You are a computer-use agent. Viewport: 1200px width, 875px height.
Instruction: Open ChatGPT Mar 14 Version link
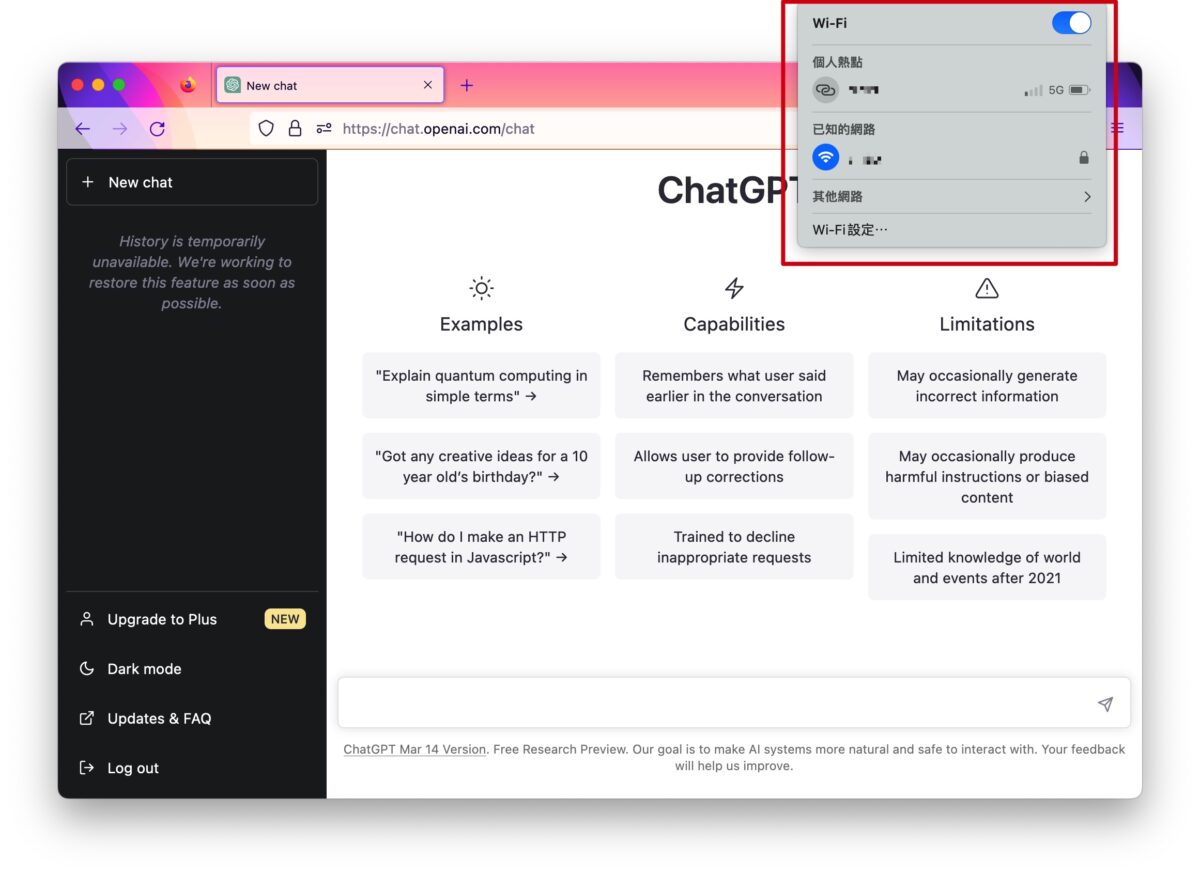[x=414, y=749]
